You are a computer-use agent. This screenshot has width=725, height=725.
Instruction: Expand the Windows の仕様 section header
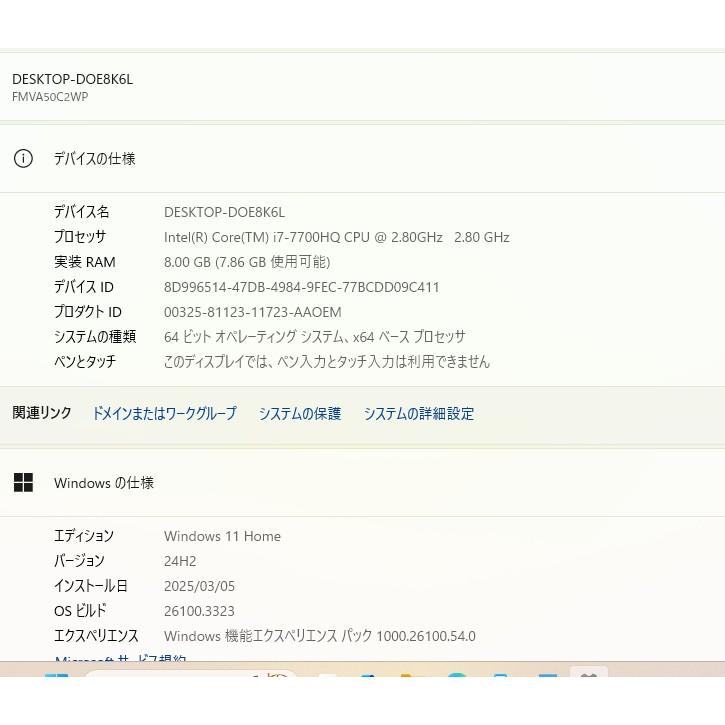pyautogui.click(x=362, y=483)
